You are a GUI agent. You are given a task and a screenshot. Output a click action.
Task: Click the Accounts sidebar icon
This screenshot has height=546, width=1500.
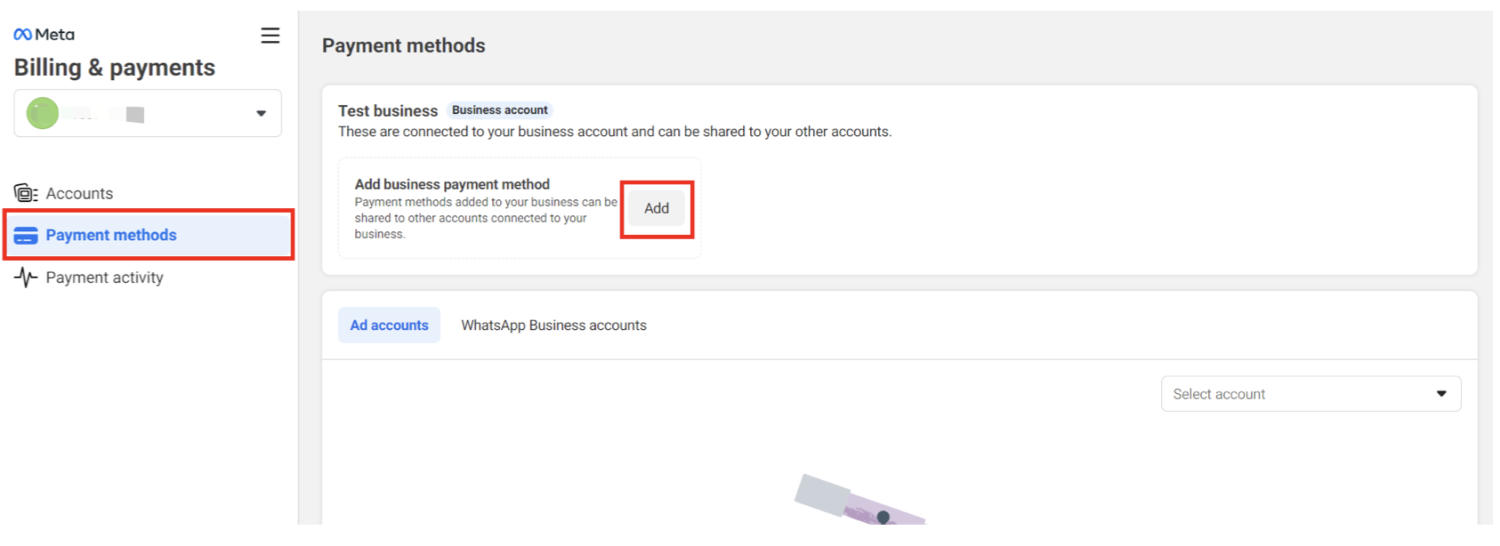[26, 193]
